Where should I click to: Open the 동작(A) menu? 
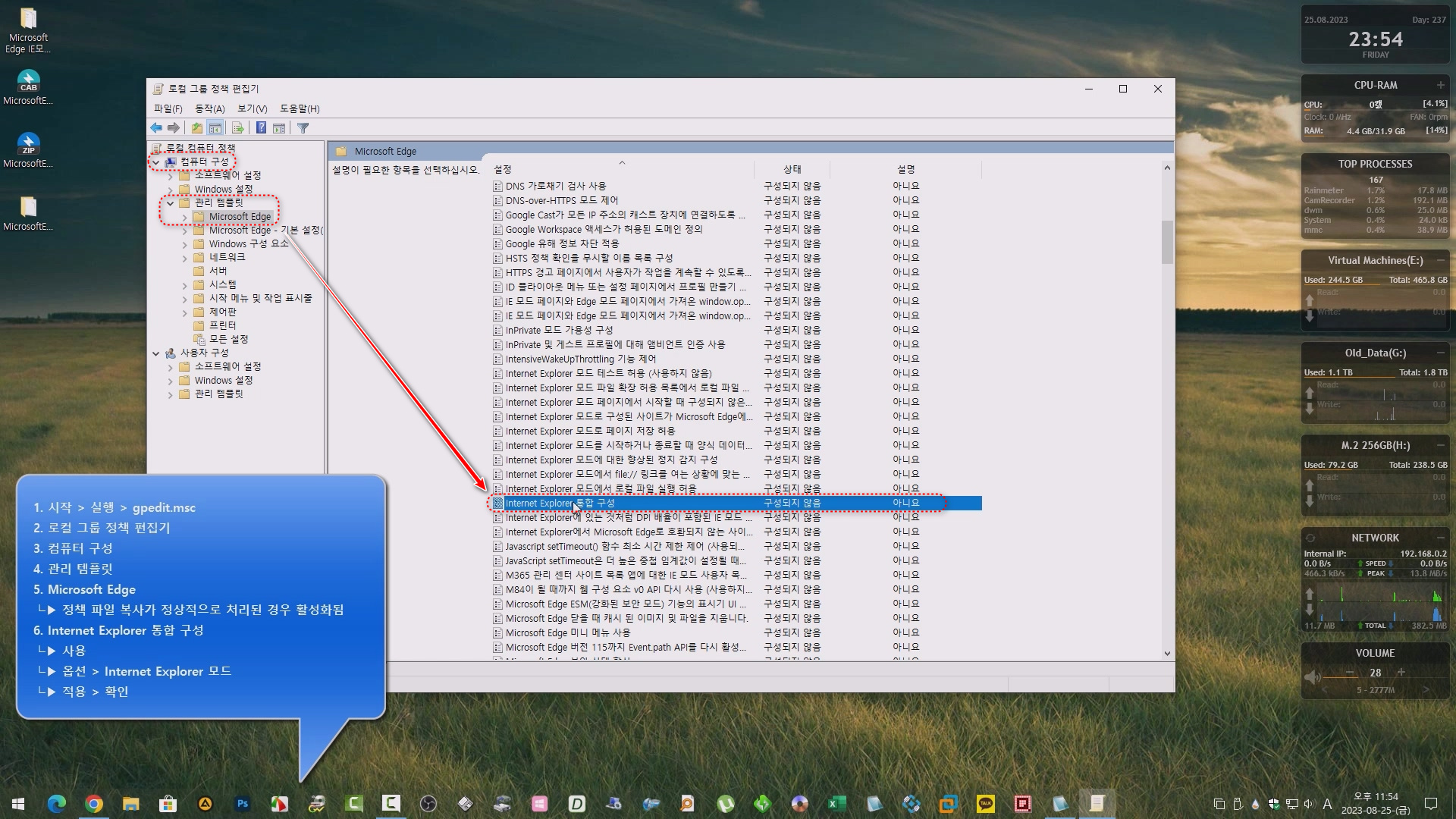(210, 108)
